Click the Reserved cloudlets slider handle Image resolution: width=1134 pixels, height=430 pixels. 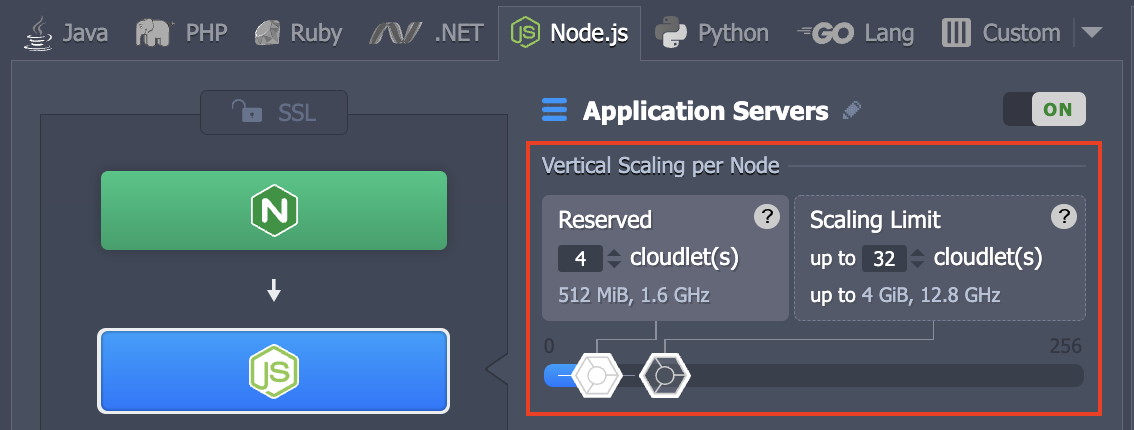597,376
